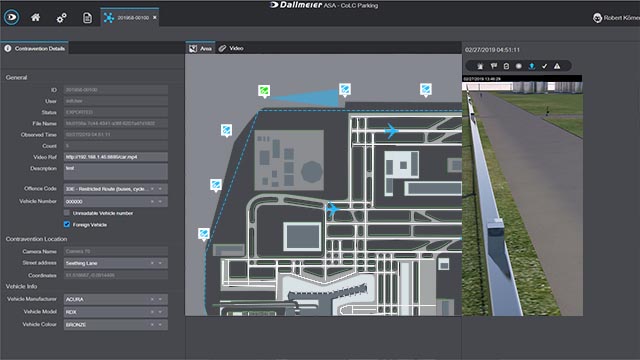Click into the Description text box

click(116, 171)
